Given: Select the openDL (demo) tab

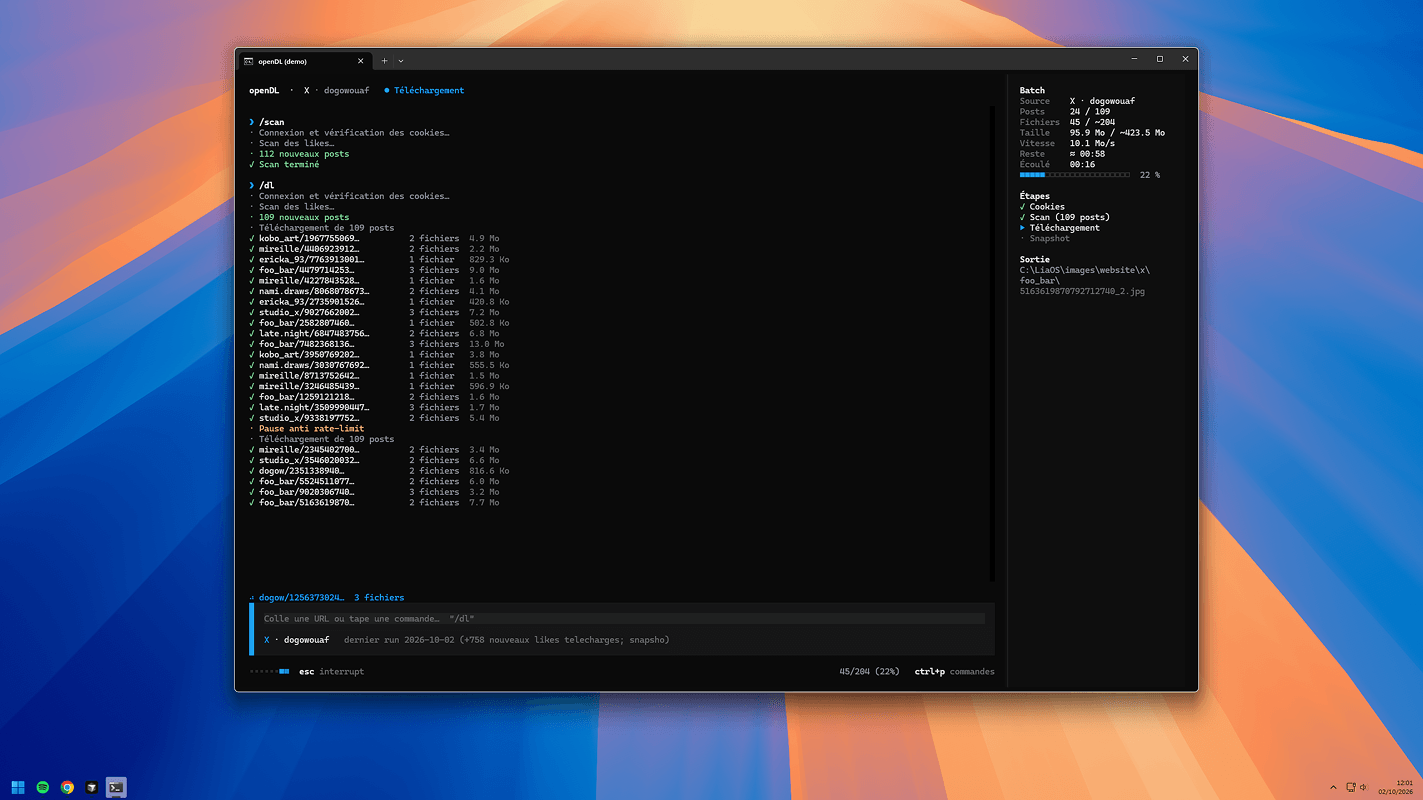Looking at the screenshot, I should coord(305,61).
